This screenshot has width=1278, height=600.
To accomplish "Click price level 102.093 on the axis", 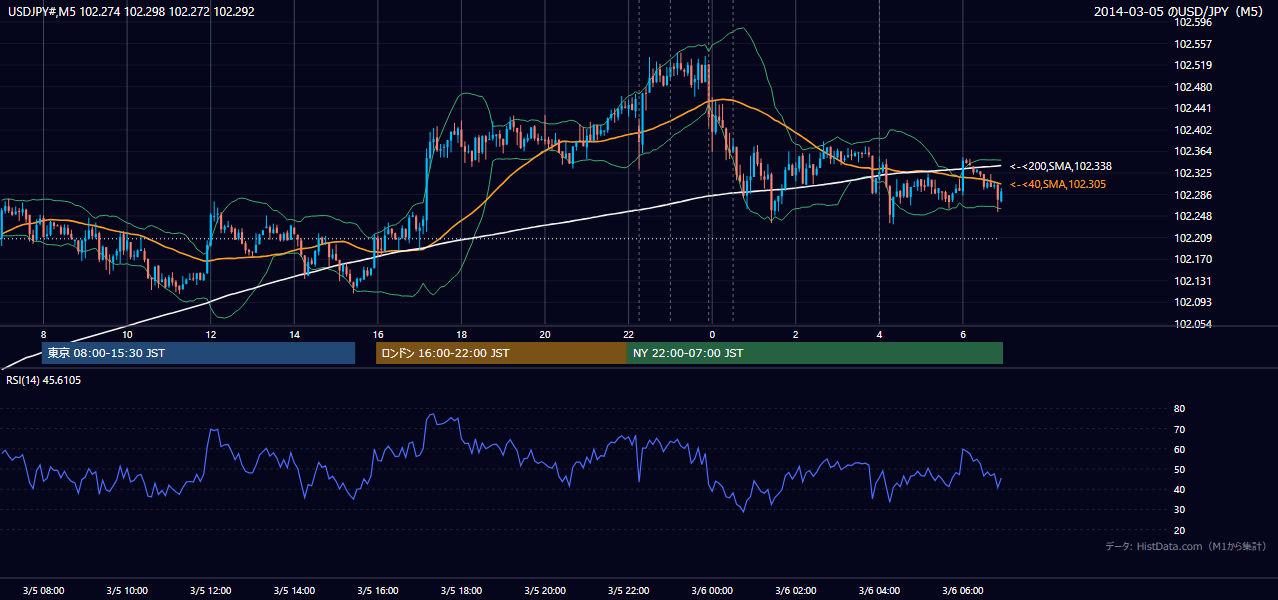I will tap(1191, 302).
